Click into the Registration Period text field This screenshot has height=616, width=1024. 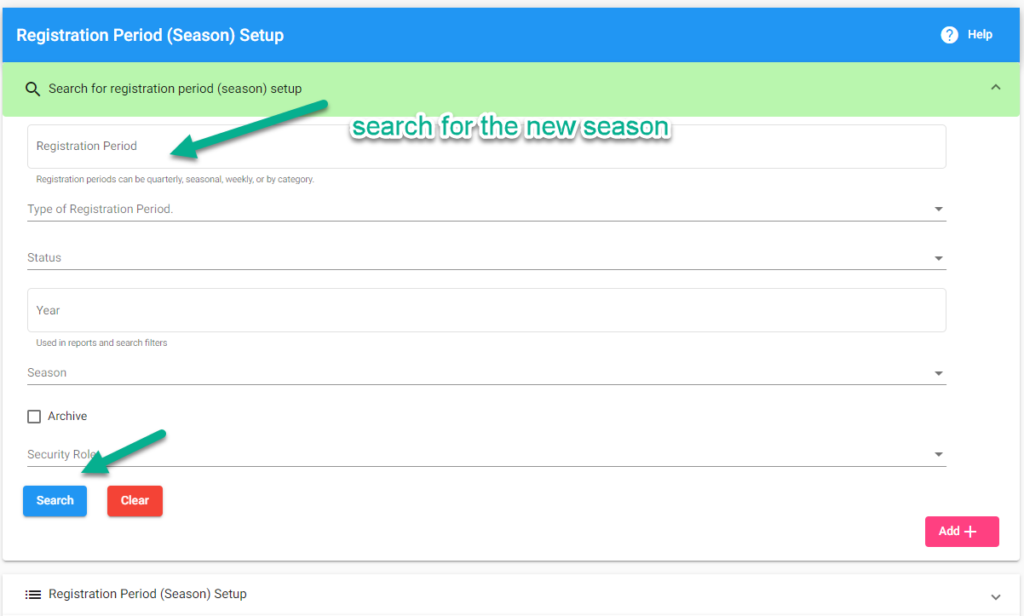tap(487, 146)
